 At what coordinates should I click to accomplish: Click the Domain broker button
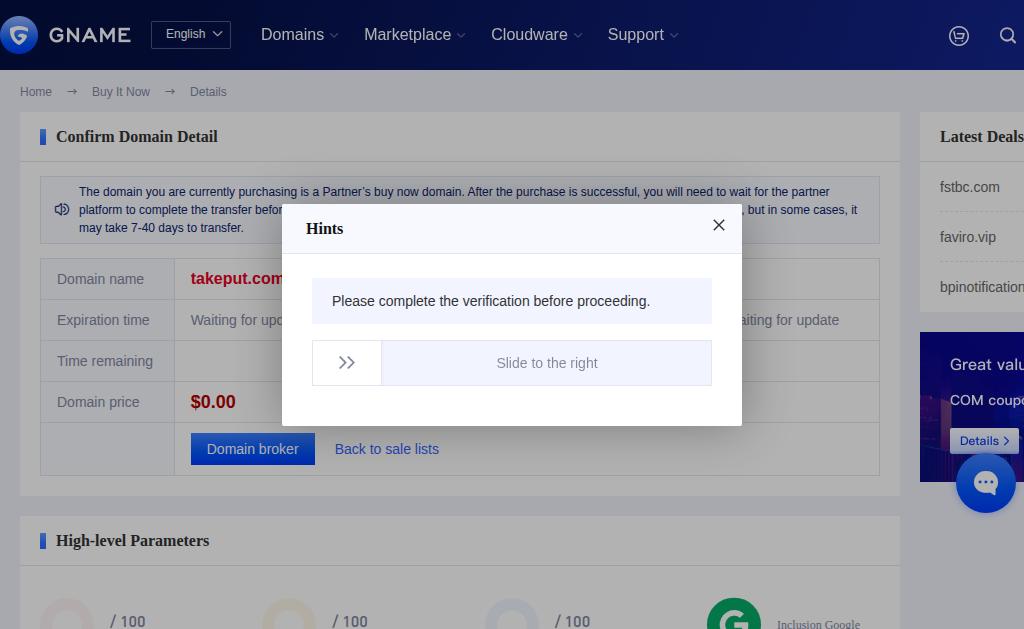(x=253, y=449)
